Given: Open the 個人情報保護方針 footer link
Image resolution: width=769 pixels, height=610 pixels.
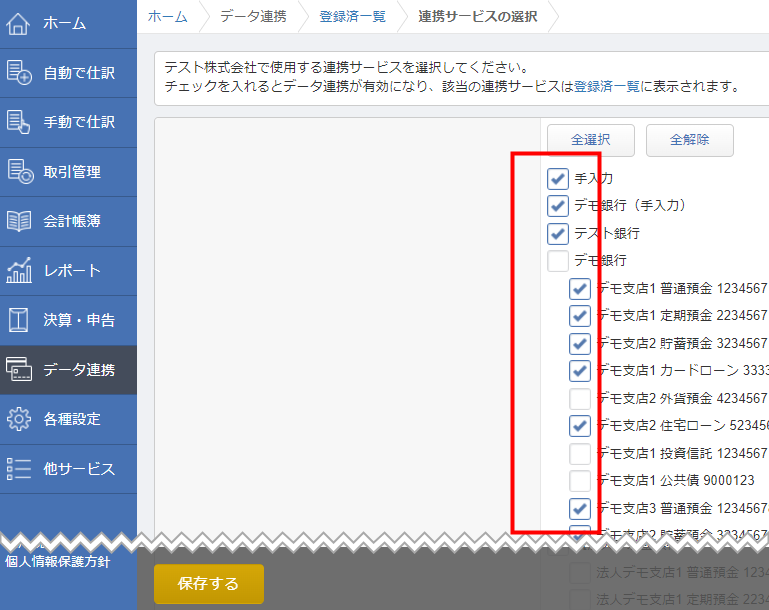Looking at the screenshot, I should click(57, 561).
